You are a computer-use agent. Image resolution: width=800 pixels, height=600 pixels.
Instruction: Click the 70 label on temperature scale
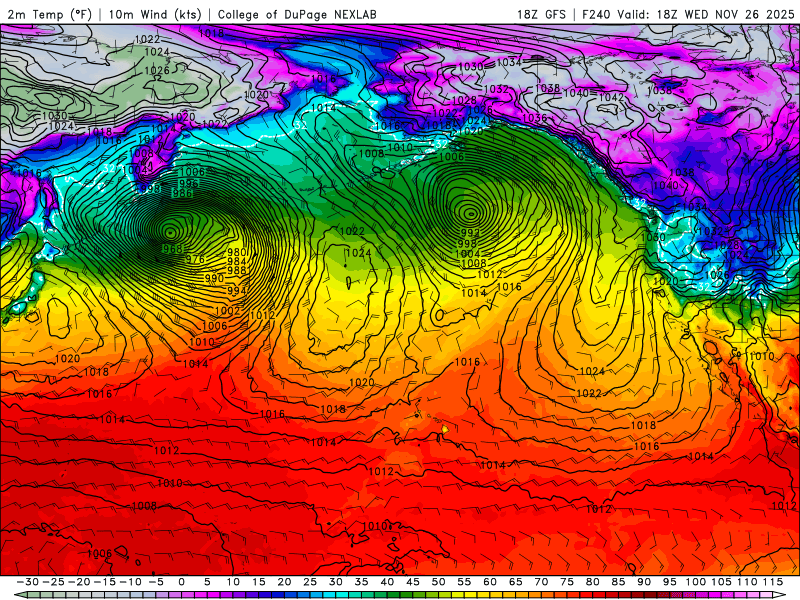click(541, 582)
